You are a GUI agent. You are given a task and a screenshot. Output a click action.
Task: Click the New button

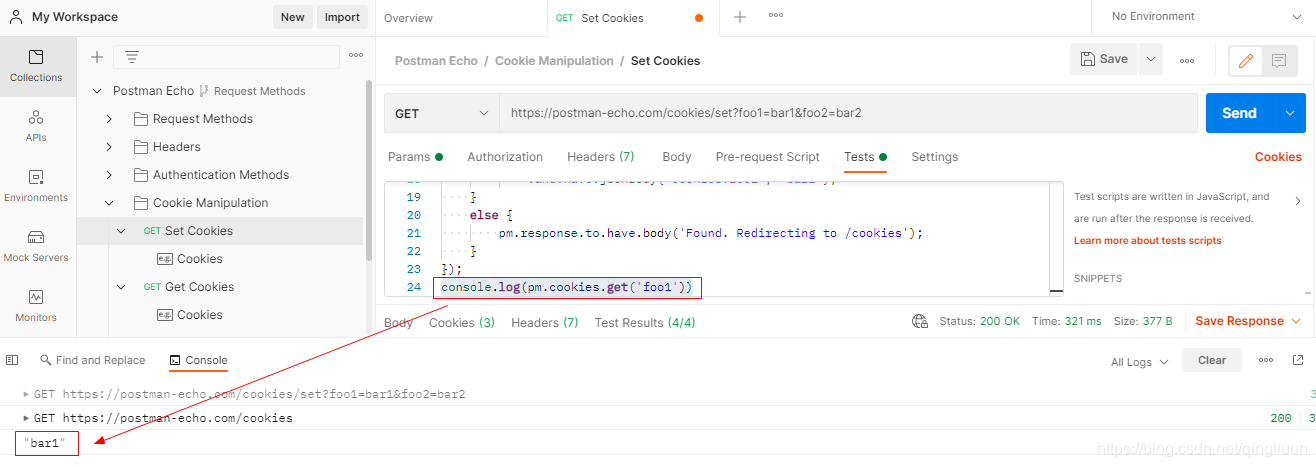point(292,17)
